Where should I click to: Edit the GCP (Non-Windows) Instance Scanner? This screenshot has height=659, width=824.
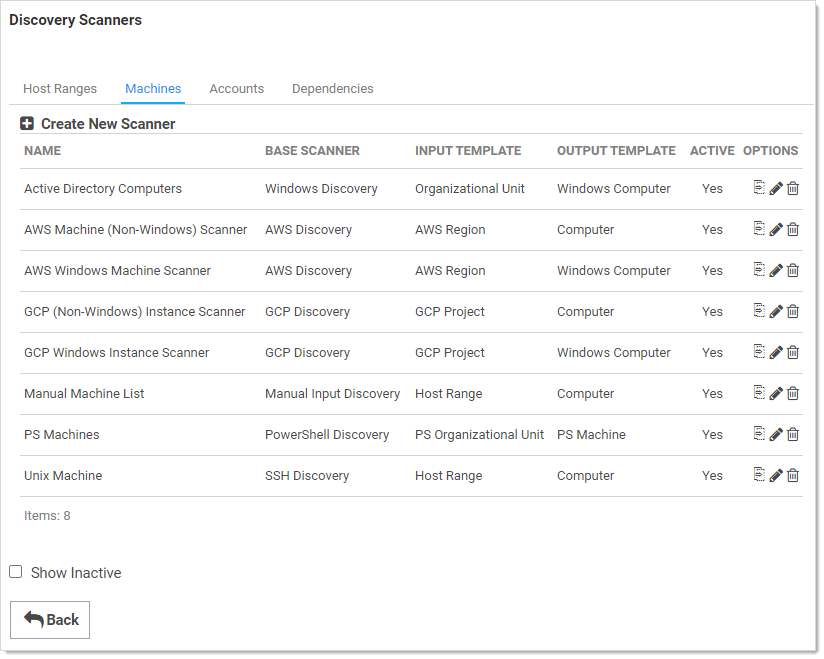(776, 312)
